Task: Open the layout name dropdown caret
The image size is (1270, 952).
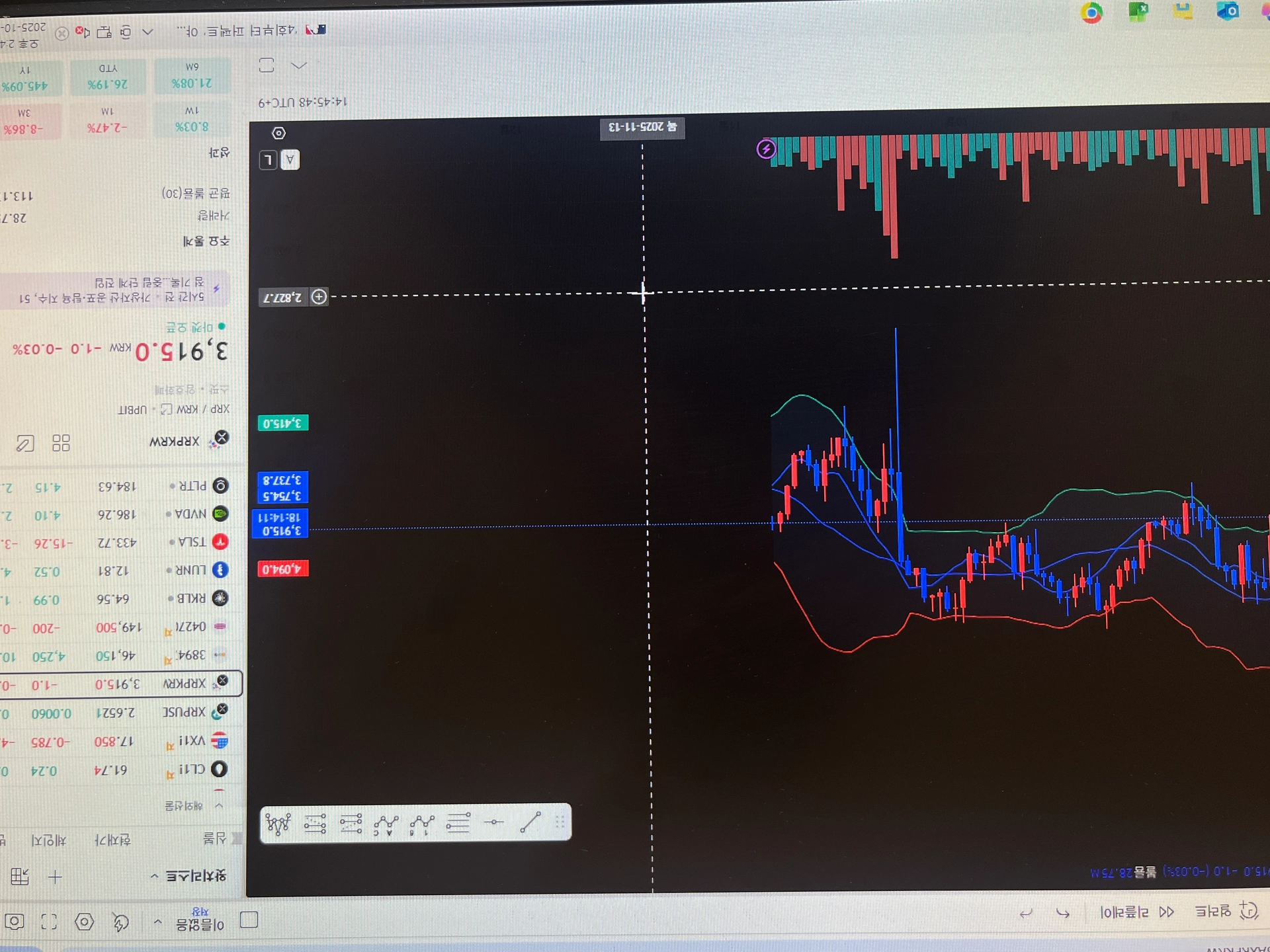Action: pyautogui.click(x=157, y=922)
